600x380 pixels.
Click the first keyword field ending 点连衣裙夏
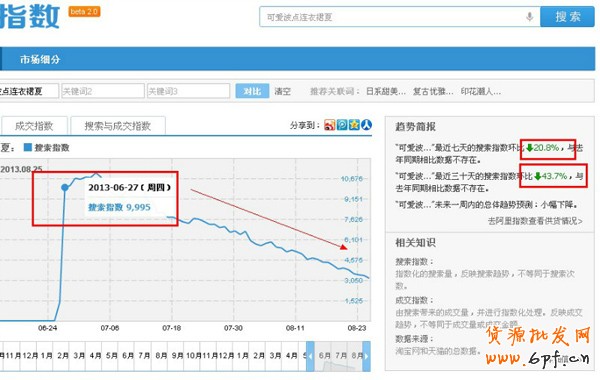(x=29, y=91)
